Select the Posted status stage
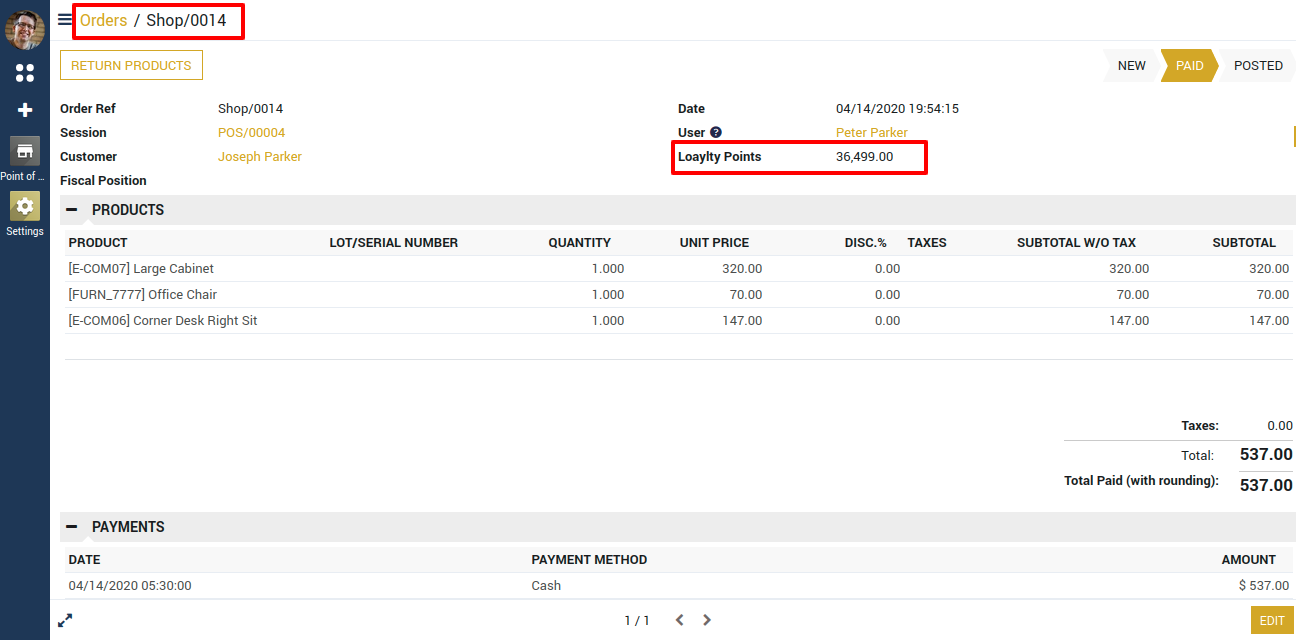The image size is (1296, 640). 1257,66
